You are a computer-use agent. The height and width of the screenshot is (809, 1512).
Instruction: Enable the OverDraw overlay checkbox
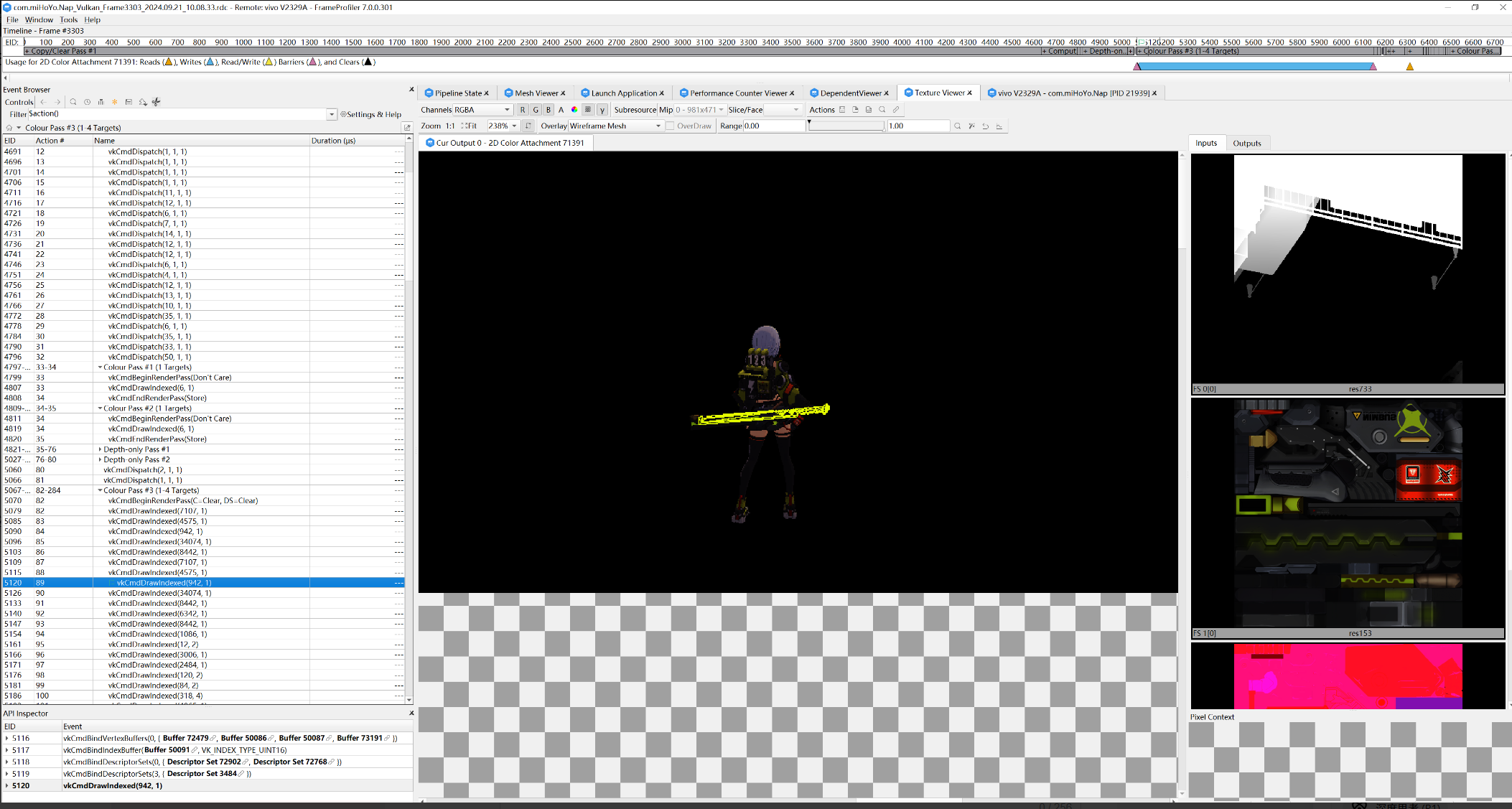(671, 126)
